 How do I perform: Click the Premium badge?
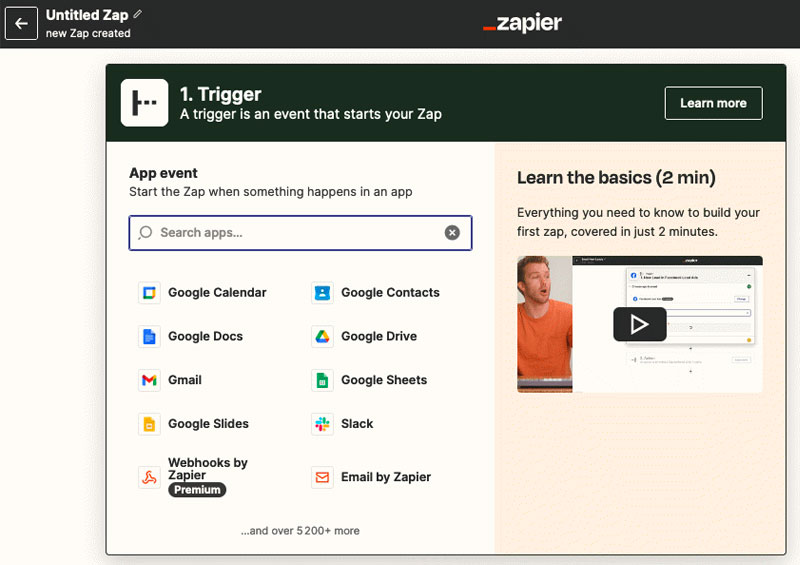click(197, 490)
